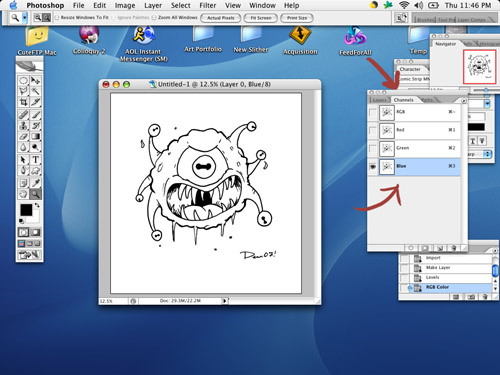The image size is (500, 375).
Task: Delete current state in History palette
Action: 485,297
